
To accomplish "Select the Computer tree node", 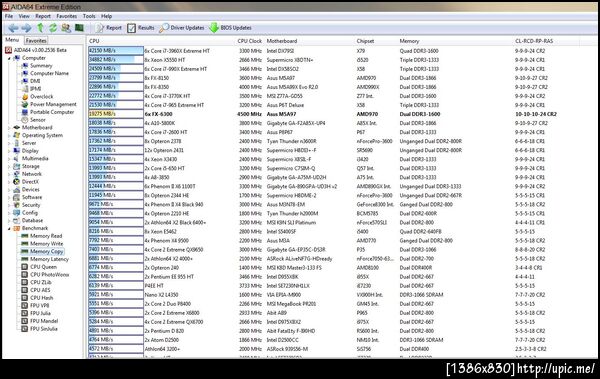I will [x=29, y=58].
